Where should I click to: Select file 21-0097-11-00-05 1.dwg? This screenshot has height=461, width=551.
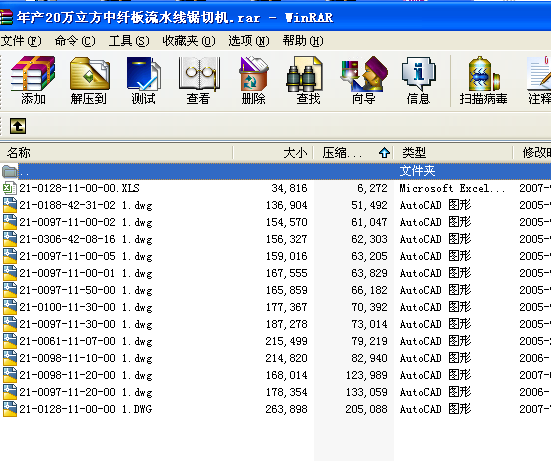coord(276,256)
